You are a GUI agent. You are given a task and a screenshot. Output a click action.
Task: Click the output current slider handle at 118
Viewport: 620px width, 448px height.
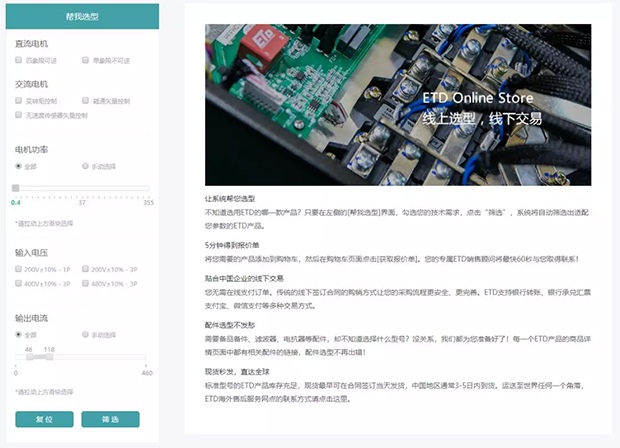pyautogui.click(x=49, y=357)
